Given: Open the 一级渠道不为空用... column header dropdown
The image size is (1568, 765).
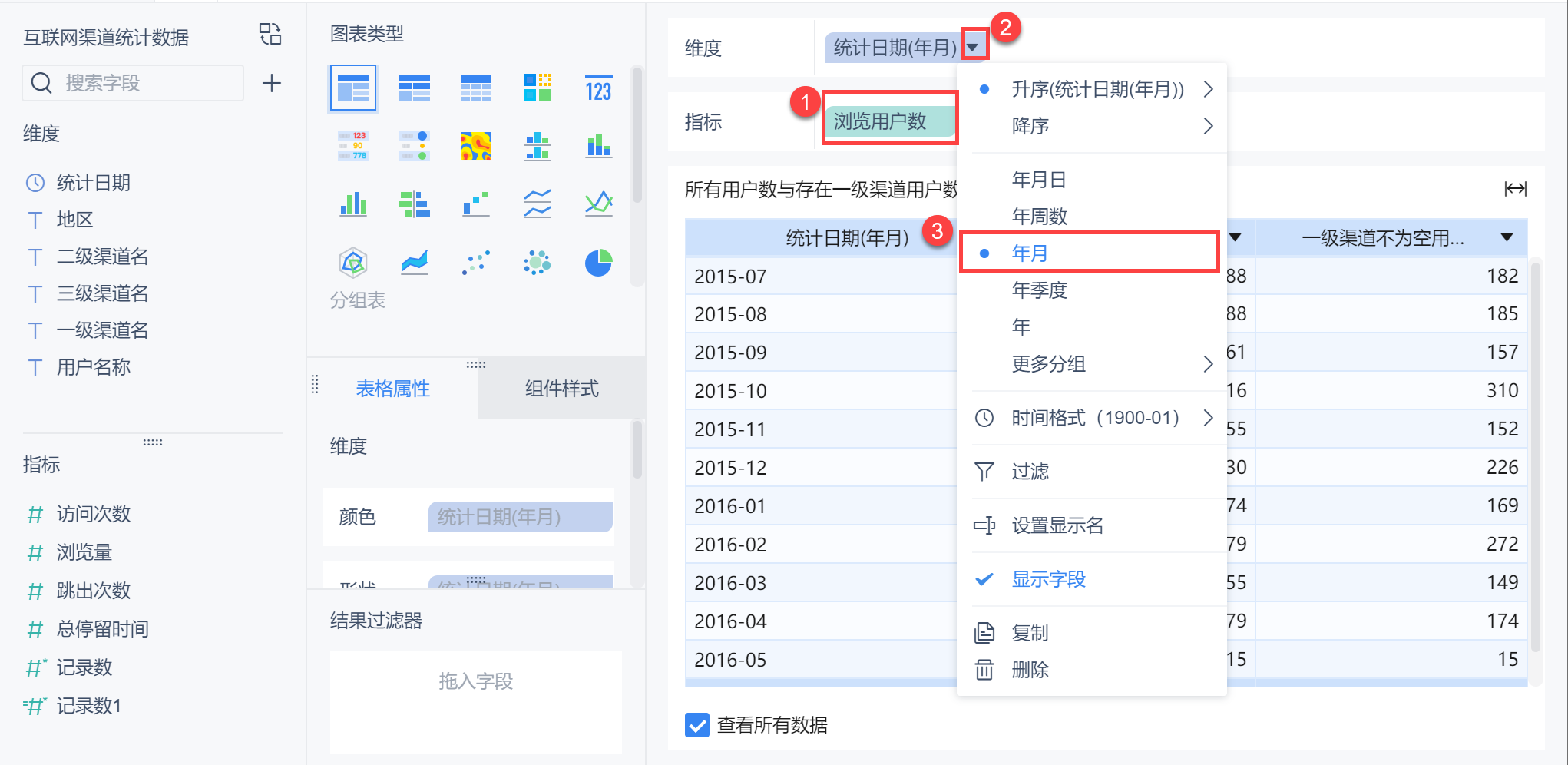Looking at the screenshot, I should pyautogui.click(x=1507, y=237).
